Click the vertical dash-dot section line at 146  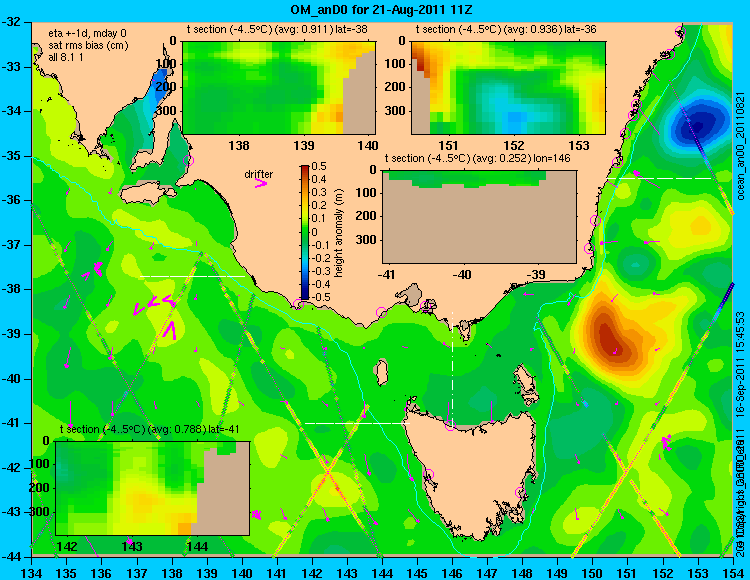point(452,368)
